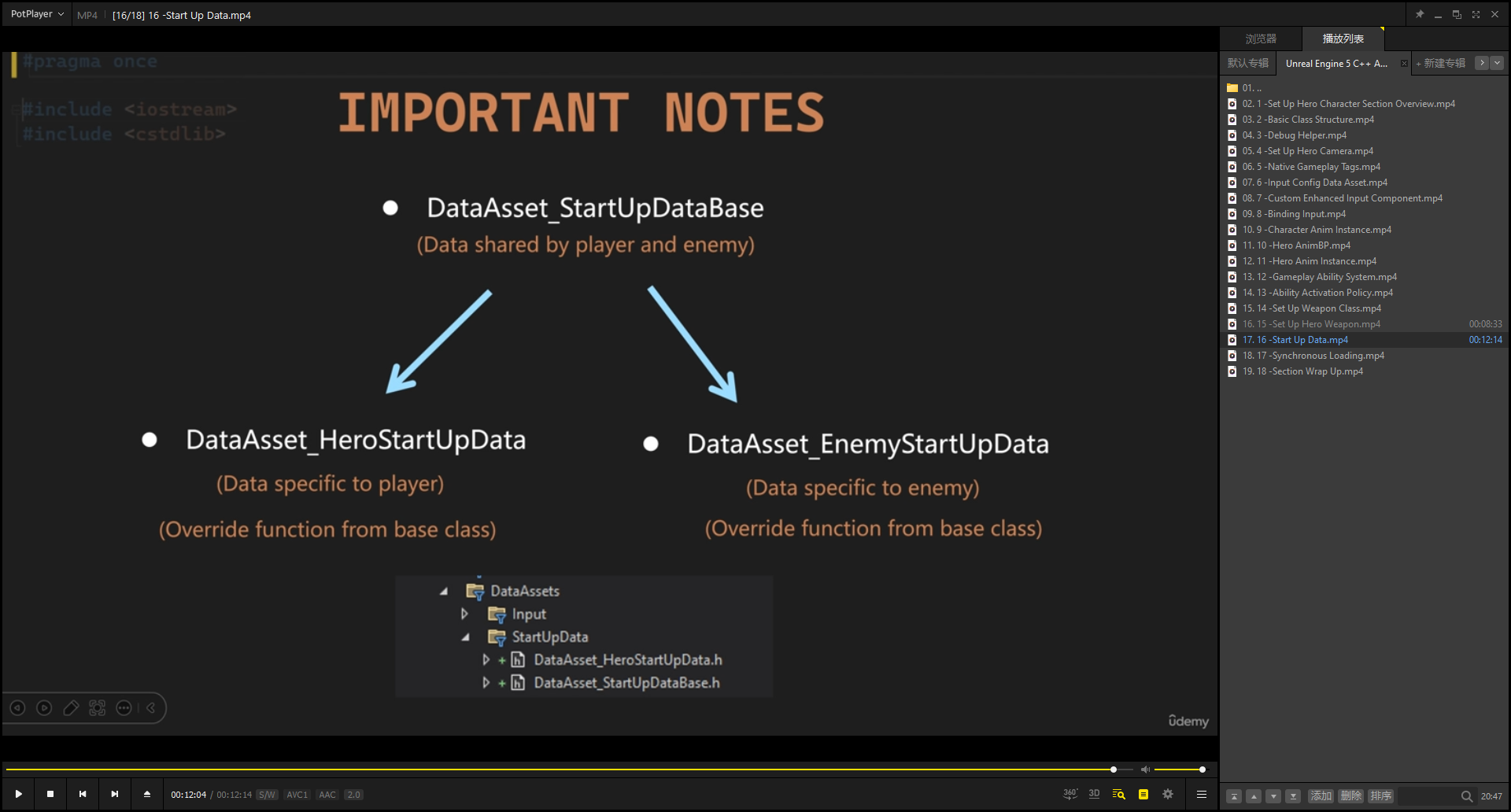Skip to the next file button
The width and height of the screenshot is (1511, 812).
point(115,794)
